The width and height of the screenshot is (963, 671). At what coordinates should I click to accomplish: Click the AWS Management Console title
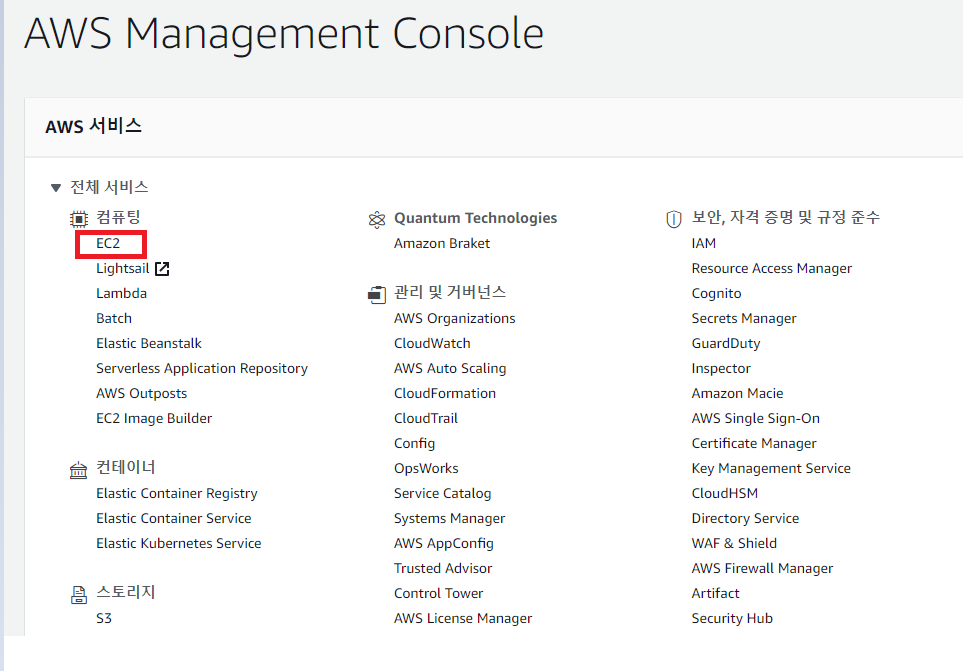tap(284, 34)
